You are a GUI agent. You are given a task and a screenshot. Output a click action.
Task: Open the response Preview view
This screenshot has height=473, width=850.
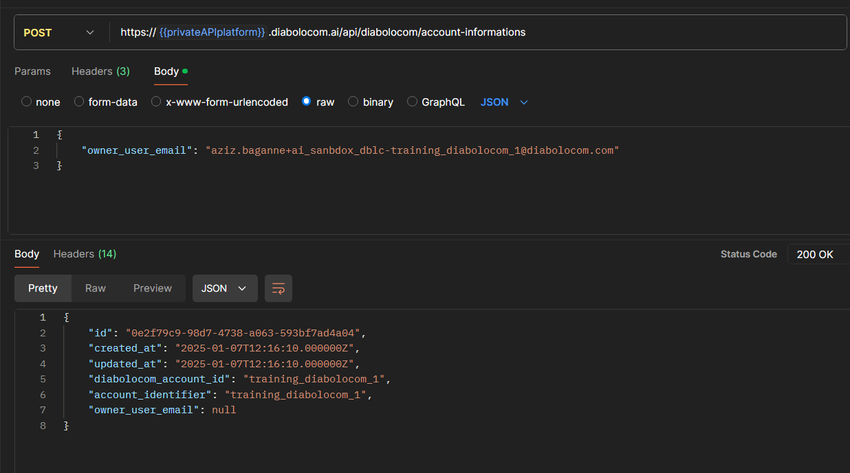click(x=152, y=288)
